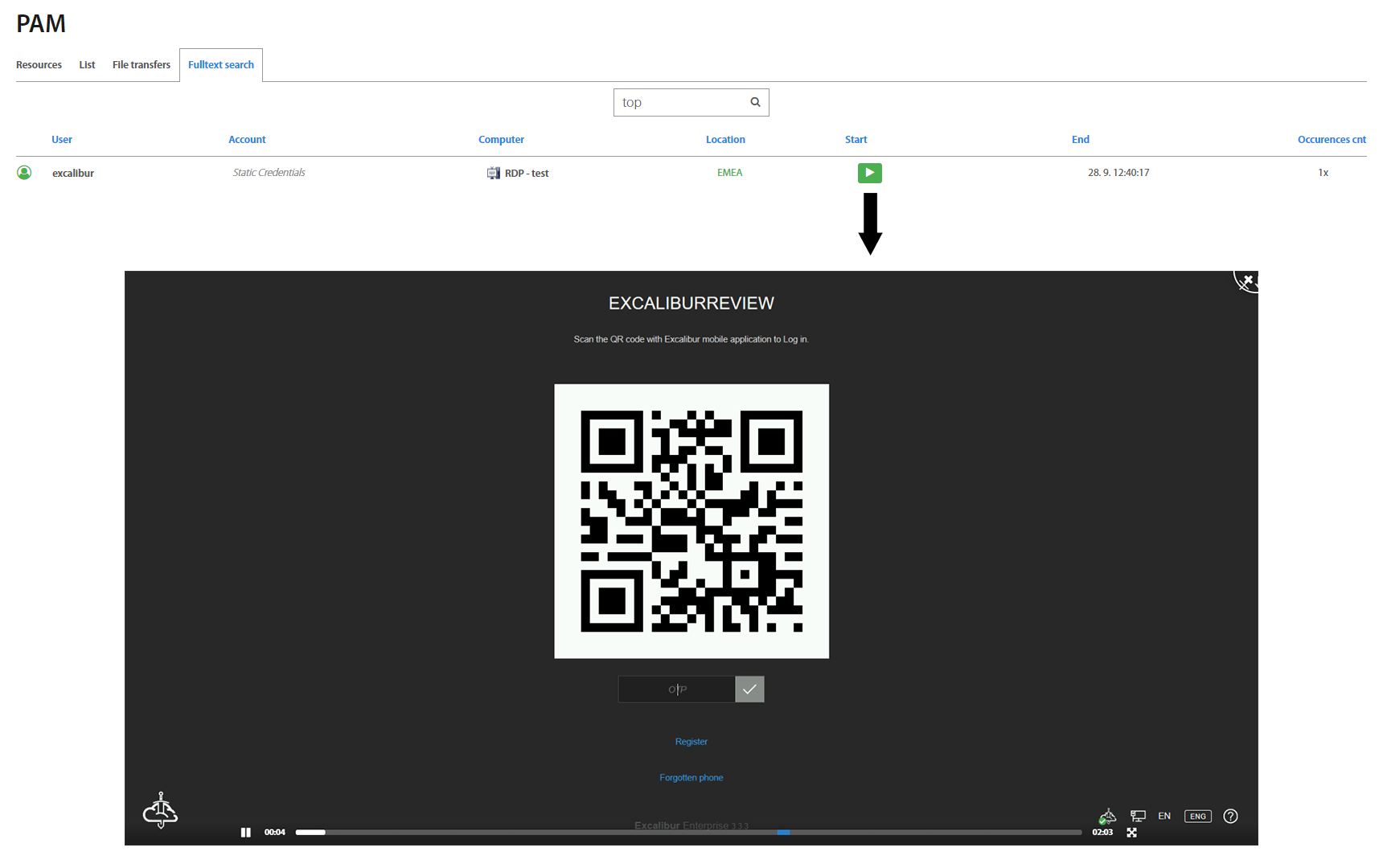
Task: Open the File transfers tab
Action: point(142,65)
